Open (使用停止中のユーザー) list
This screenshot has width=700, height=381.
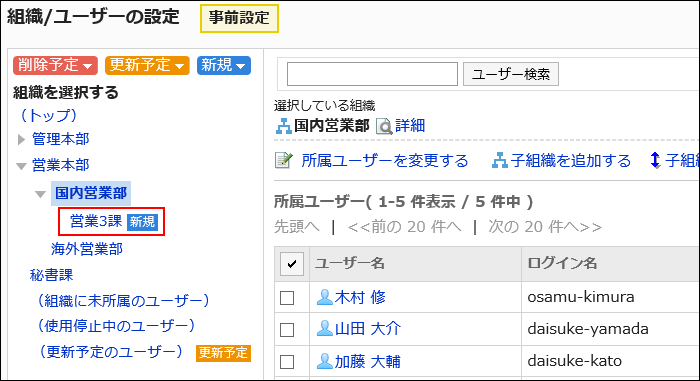coord(116,326)
